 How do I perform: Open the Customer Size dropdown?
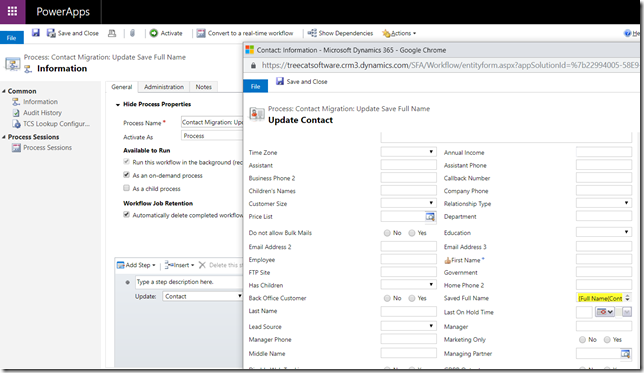(x=408, y=203)
